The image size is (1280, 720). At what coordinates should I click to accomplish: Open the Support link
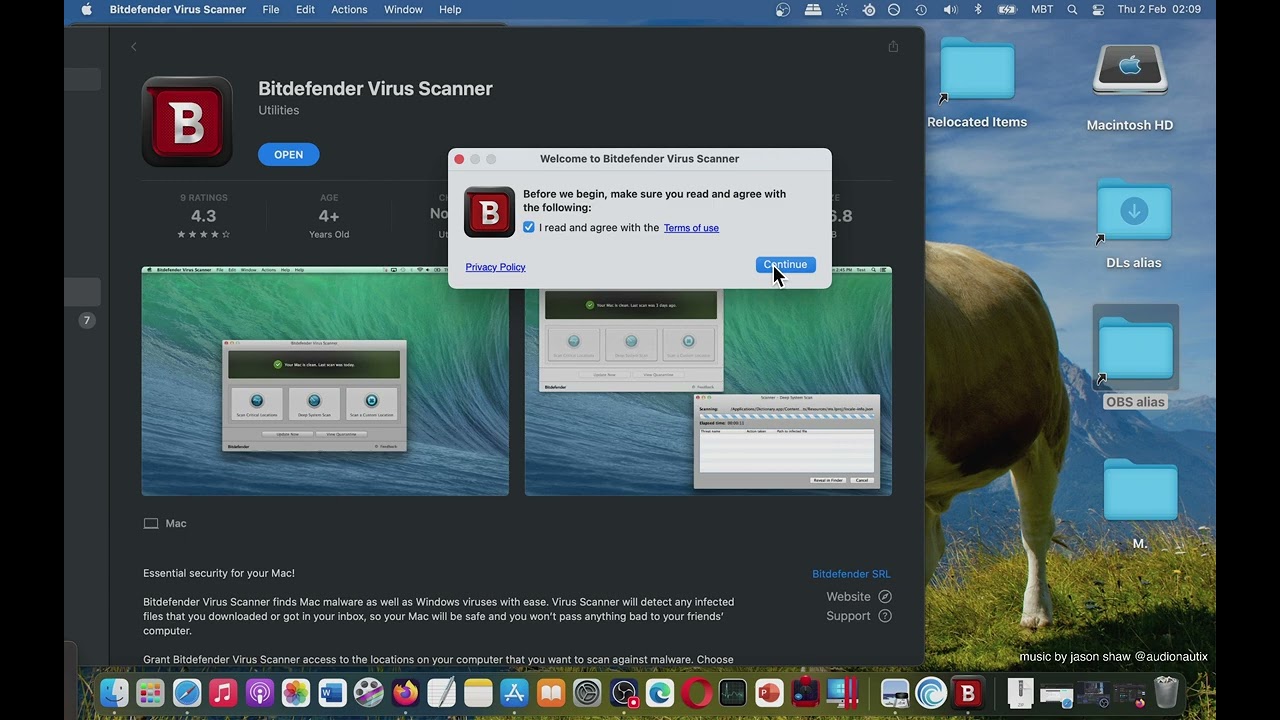(x=859, y=616)
